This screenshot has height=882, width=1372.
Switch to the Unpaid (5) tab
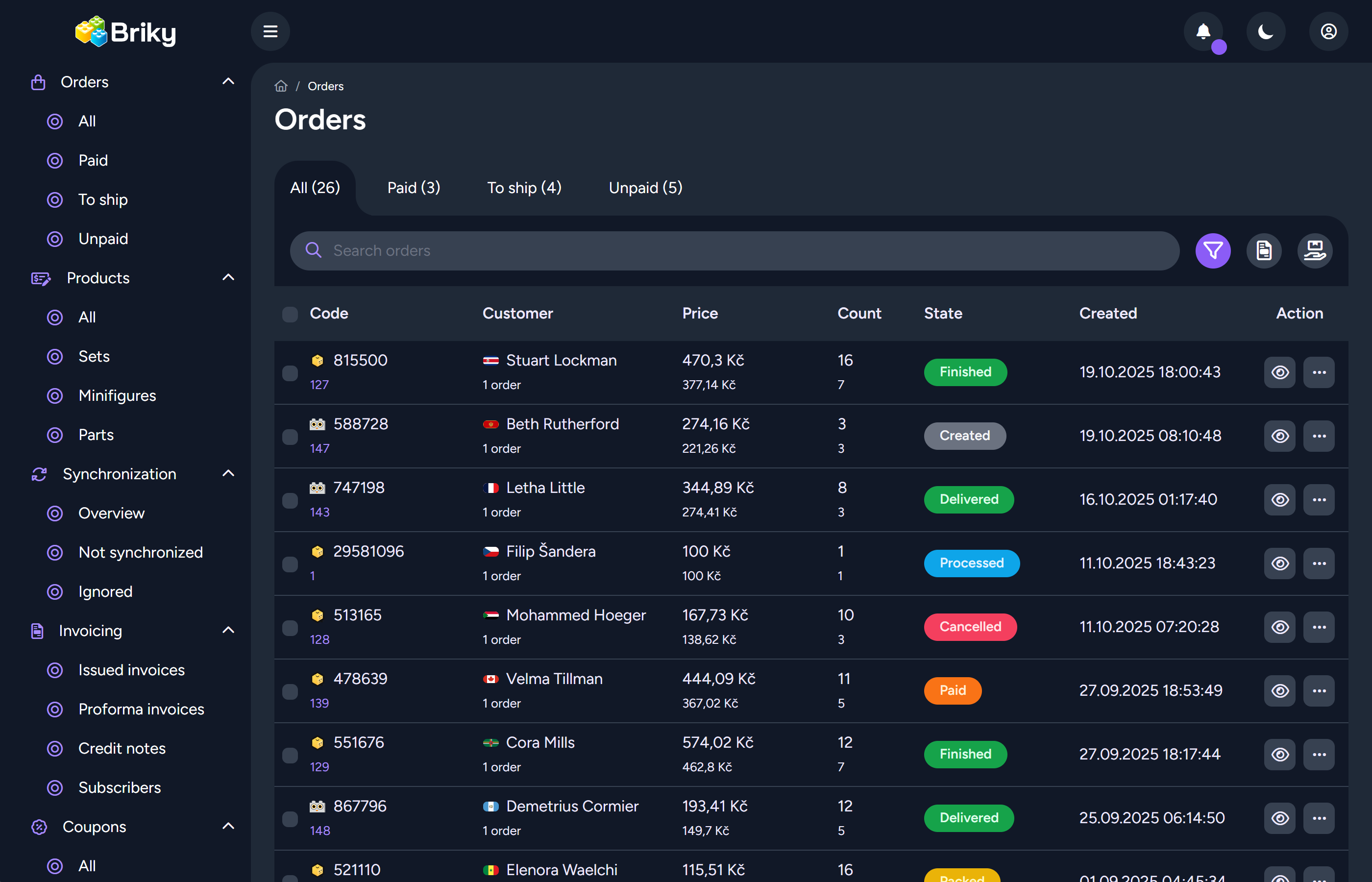[x=645, y=188]
